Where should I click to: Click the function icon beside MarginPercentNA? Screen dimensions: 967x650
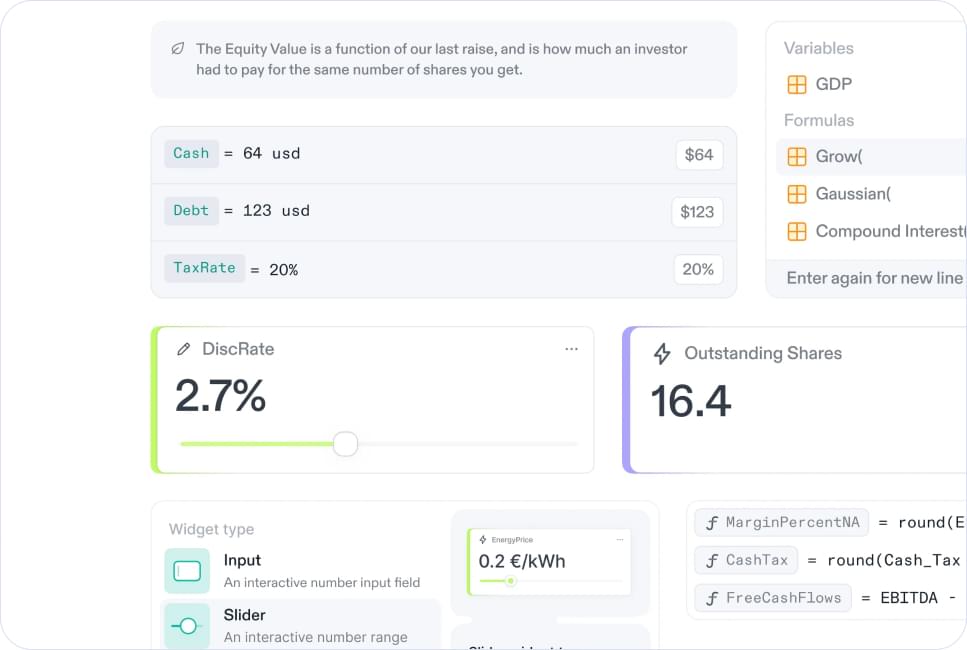(712, 523)
